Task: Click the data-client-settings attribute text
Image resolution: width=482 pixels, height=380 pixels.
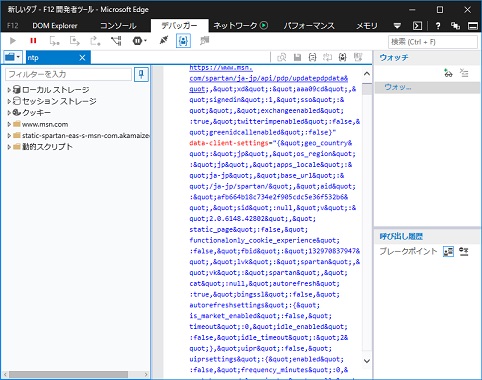Action: pos(229,143)
